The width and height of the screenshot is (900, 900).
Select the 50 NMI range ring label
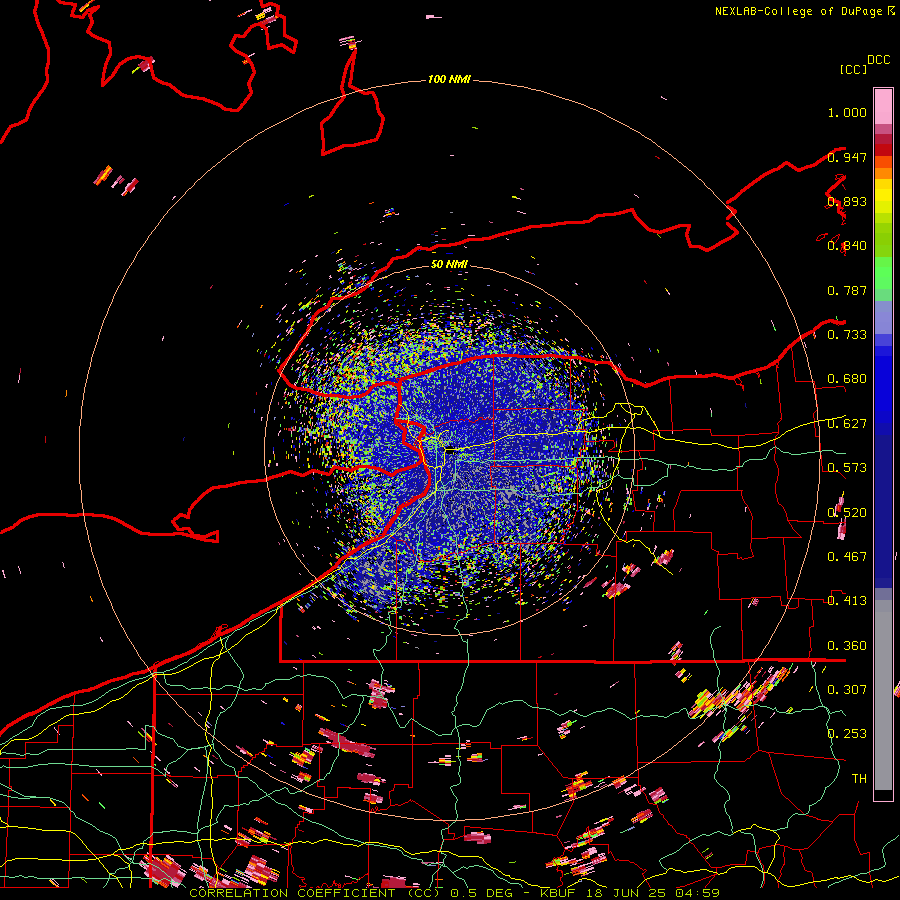pos(449,264)
